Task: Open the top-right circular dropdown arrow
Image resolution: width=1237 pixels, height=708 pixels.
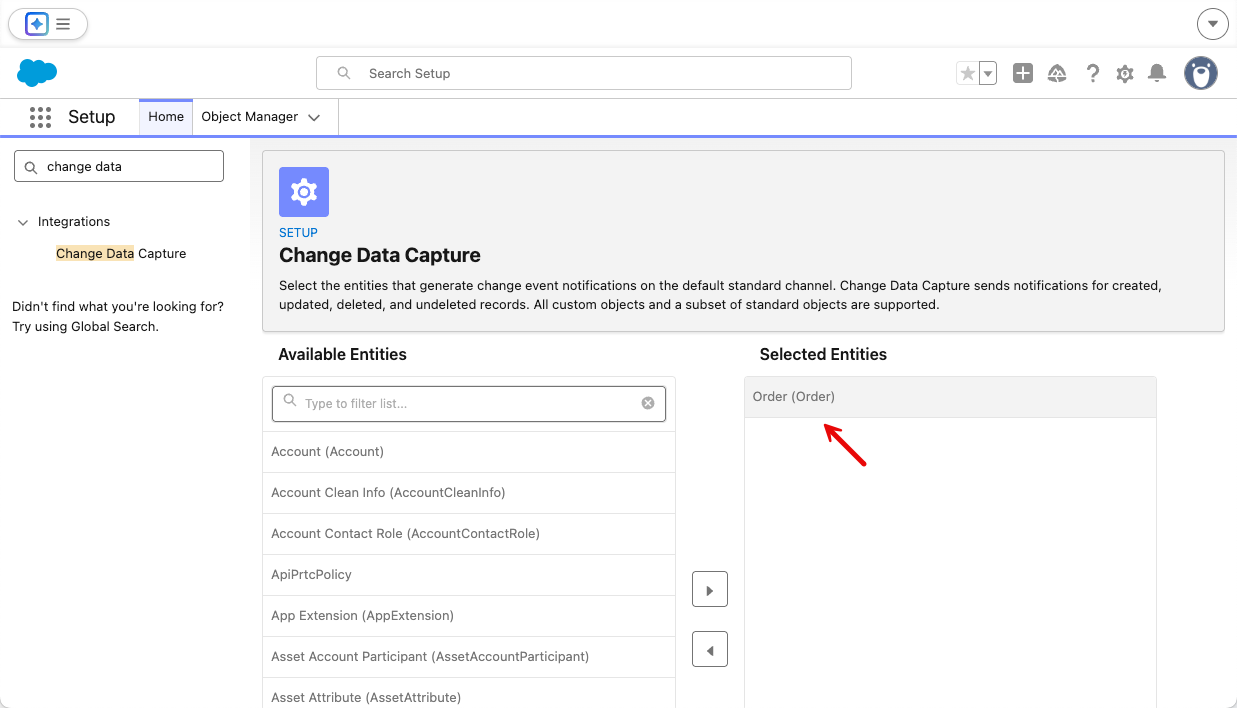Action: (1212, 23)
